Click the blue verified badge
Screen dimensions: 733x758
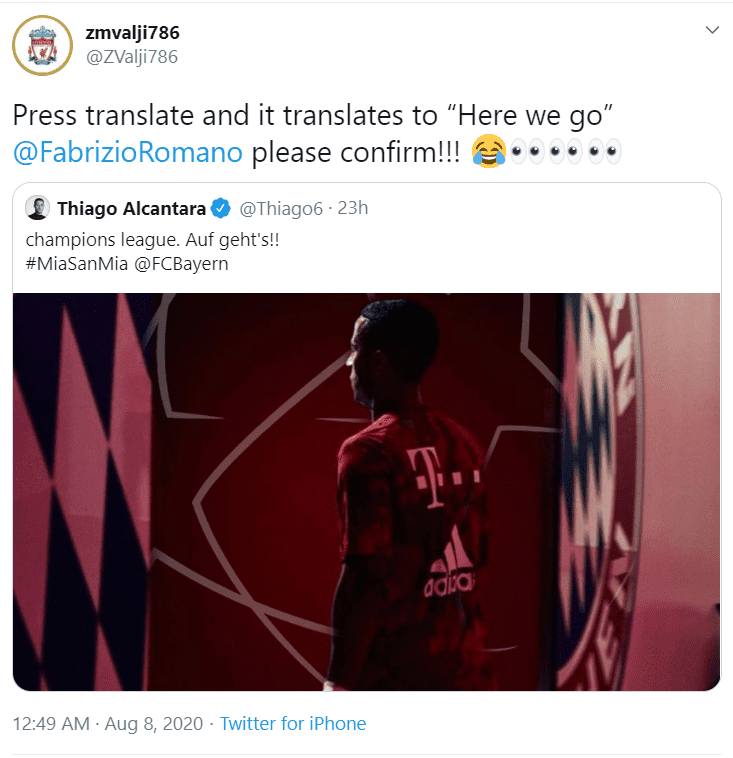[220, 208]
